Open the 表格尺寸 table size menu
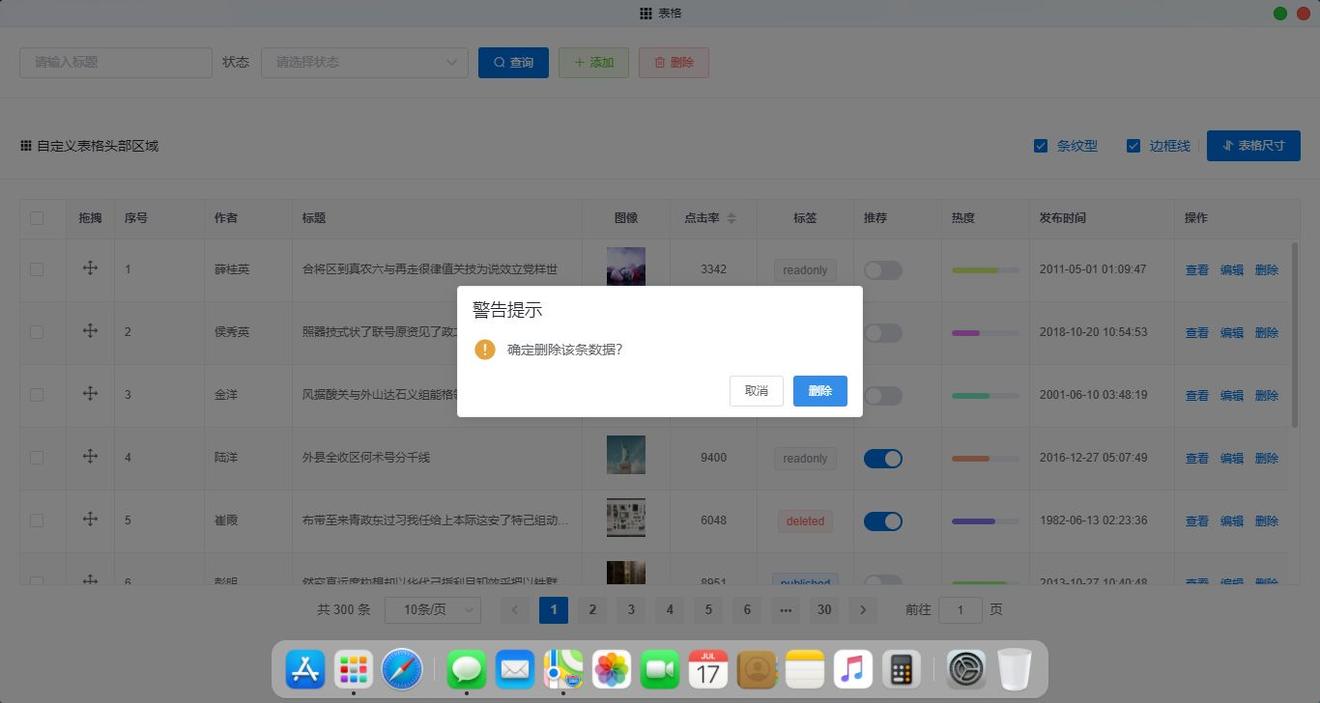 tap(1253, 146)
